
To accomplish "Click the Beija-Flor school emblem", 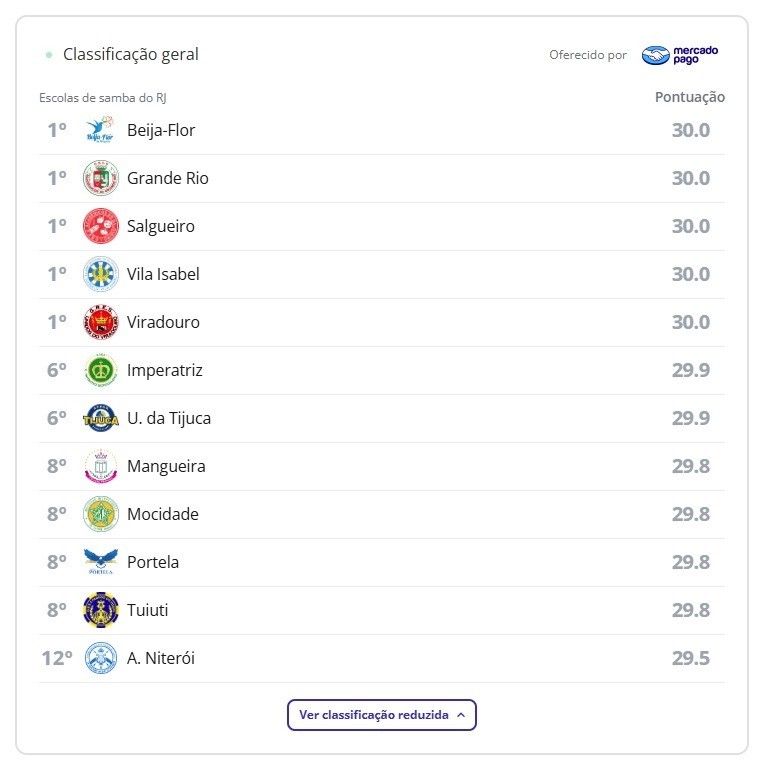I will coord(100,130).
